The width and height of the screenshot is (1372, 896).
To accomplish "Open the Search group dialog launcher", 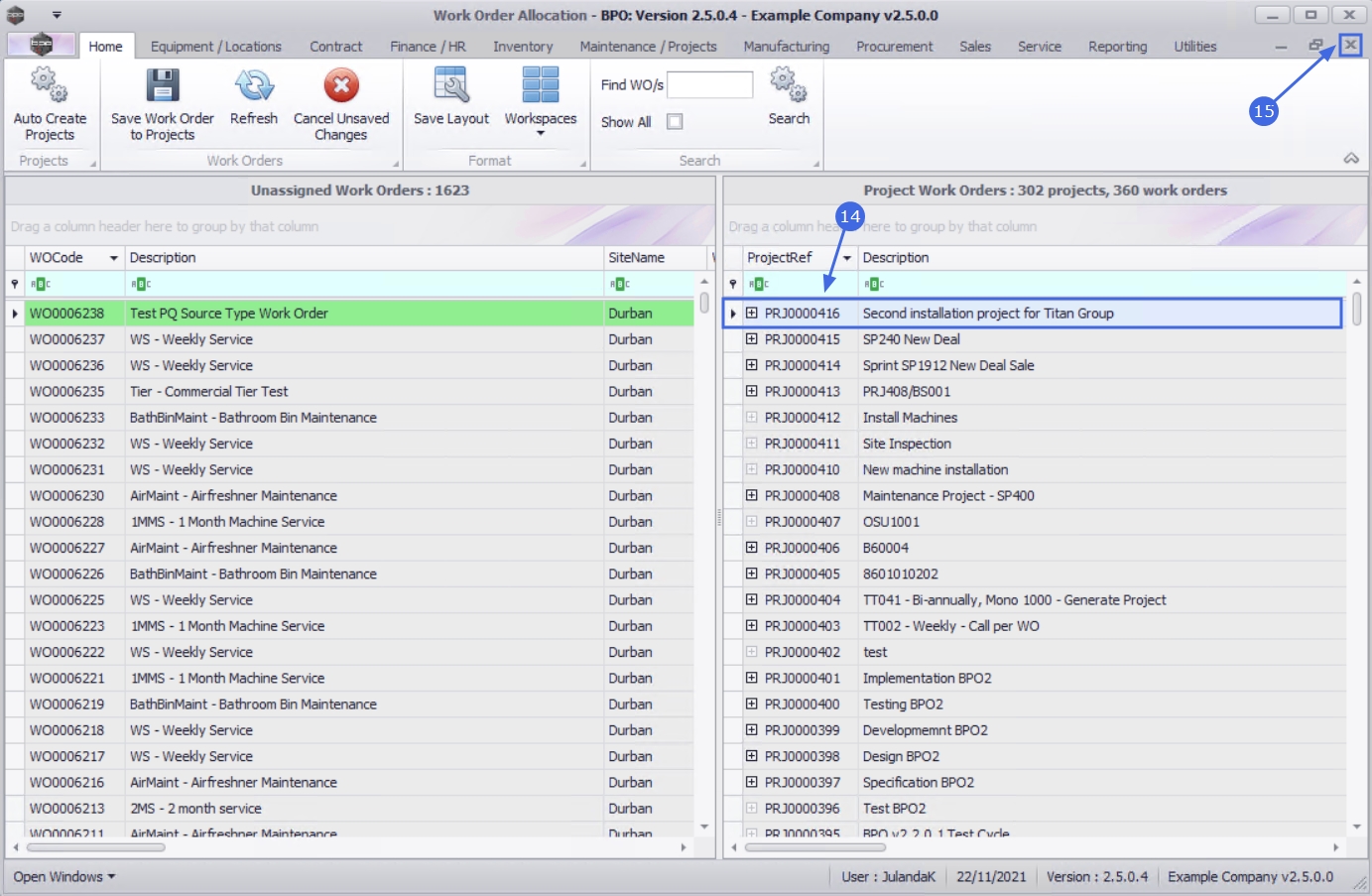I will [816, 164].
